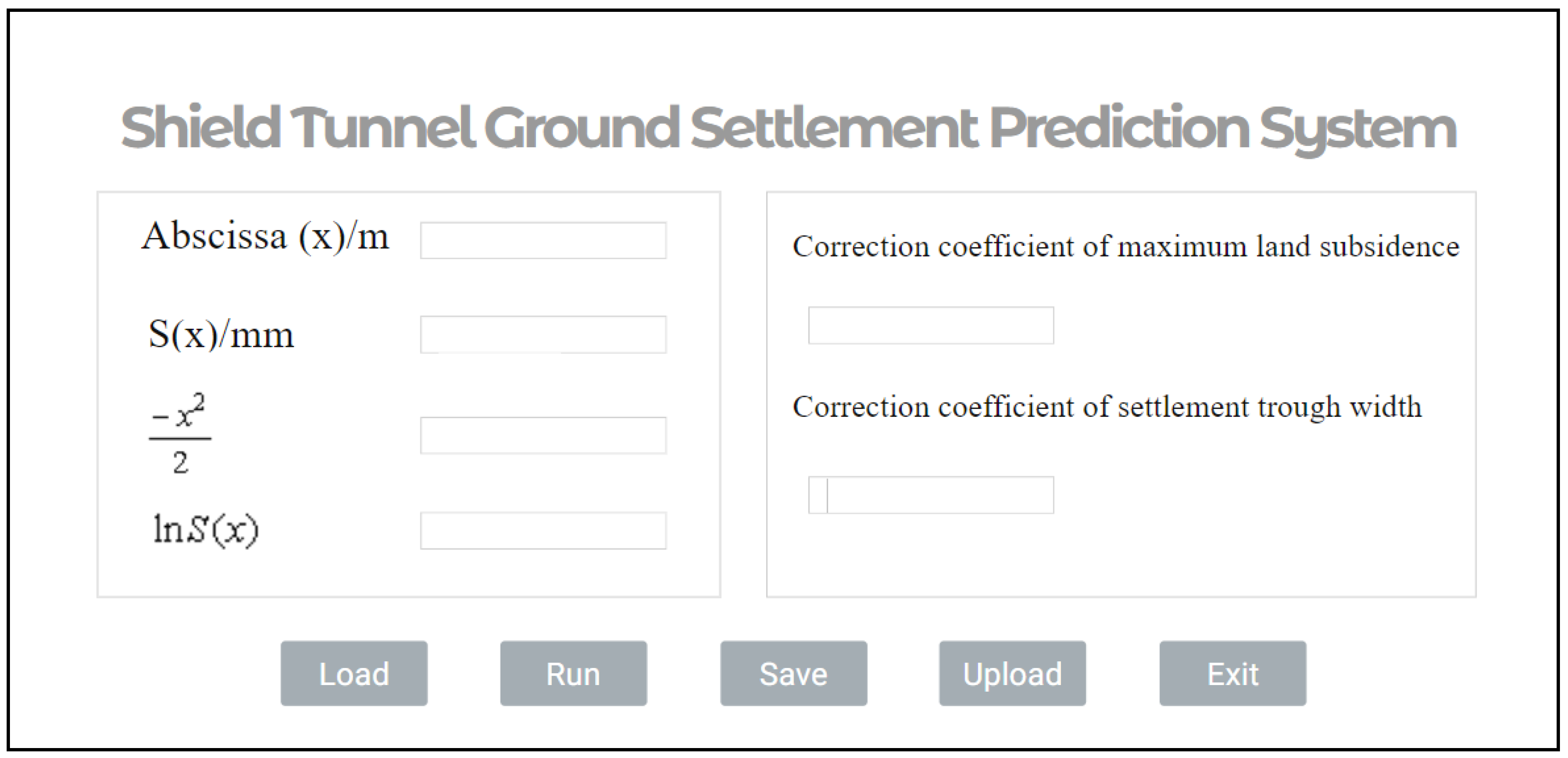Image resolution: width=1568 pixels, height=758 pixels.
Task: Click the lnS(x) formula label
Action: [206, 529]
